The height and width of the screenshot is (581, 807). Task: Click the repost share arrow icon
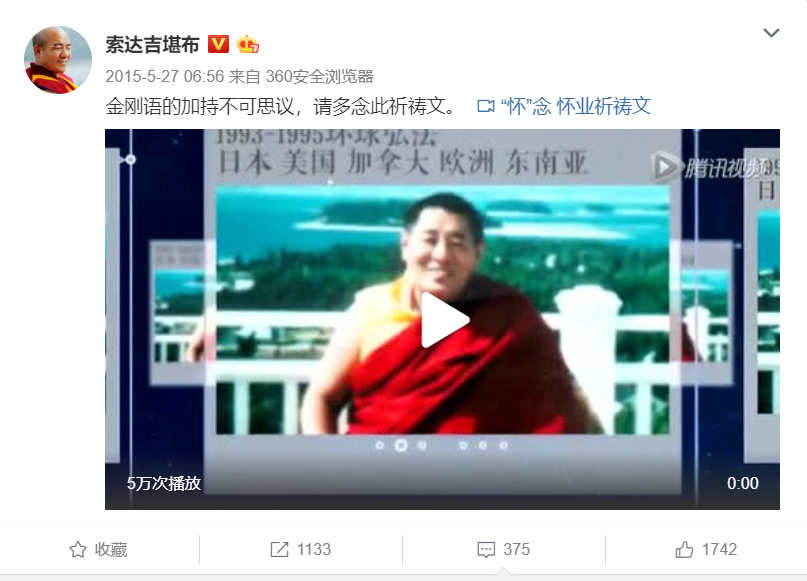pyautogui.click(x=279, y=550)
